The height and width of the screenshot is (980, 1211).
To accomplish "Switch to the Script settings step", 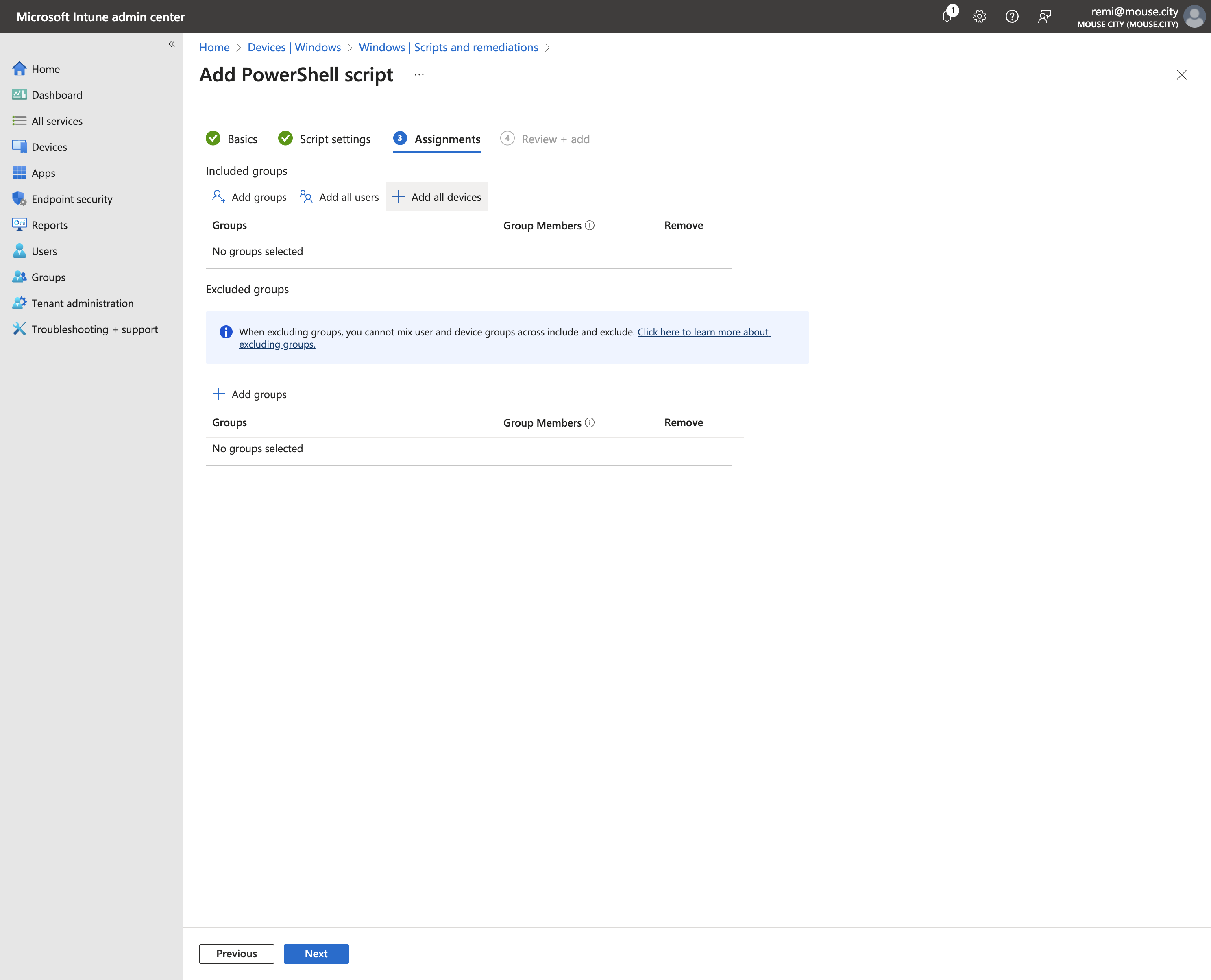I will (x=325, y=139).
